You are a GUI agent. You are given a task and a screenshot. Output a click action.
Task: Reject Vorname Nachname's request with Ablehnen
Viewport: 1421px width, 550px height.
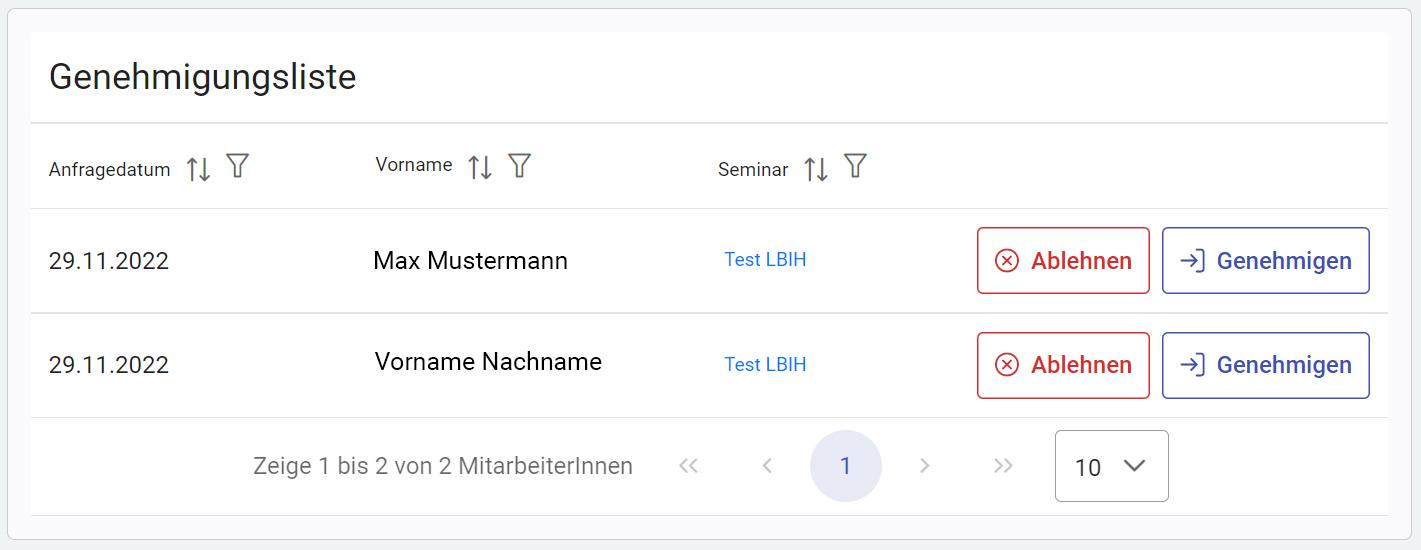pos(1063,365)
